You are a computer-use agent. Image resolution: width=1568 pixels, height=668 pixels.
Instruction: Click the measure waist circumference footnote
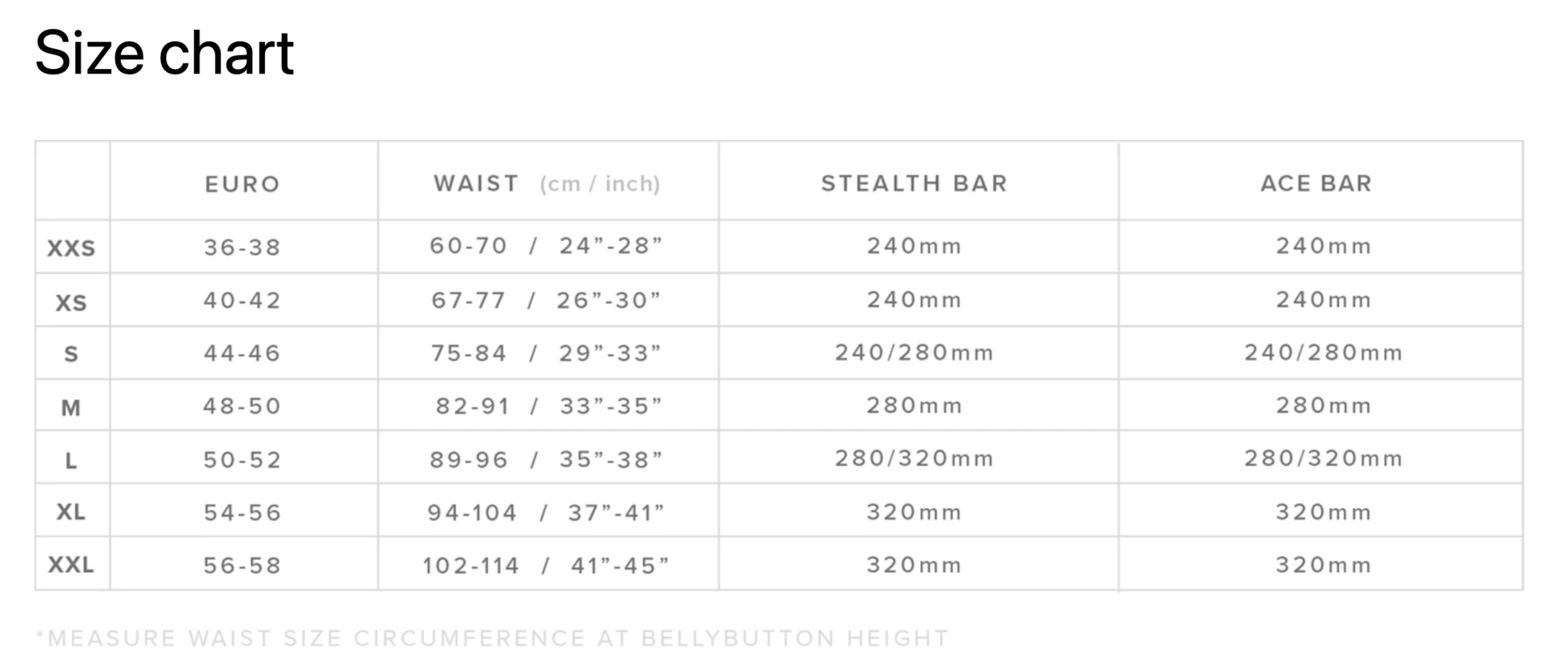tap(492, 638)
